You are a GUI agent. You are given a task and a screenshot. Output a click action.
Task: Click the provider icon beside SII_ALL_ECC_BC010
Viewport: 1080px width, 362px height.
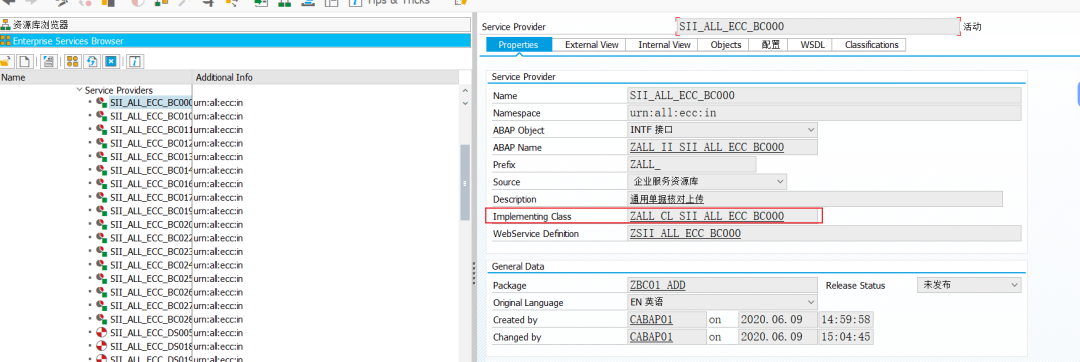pos(101,116)
